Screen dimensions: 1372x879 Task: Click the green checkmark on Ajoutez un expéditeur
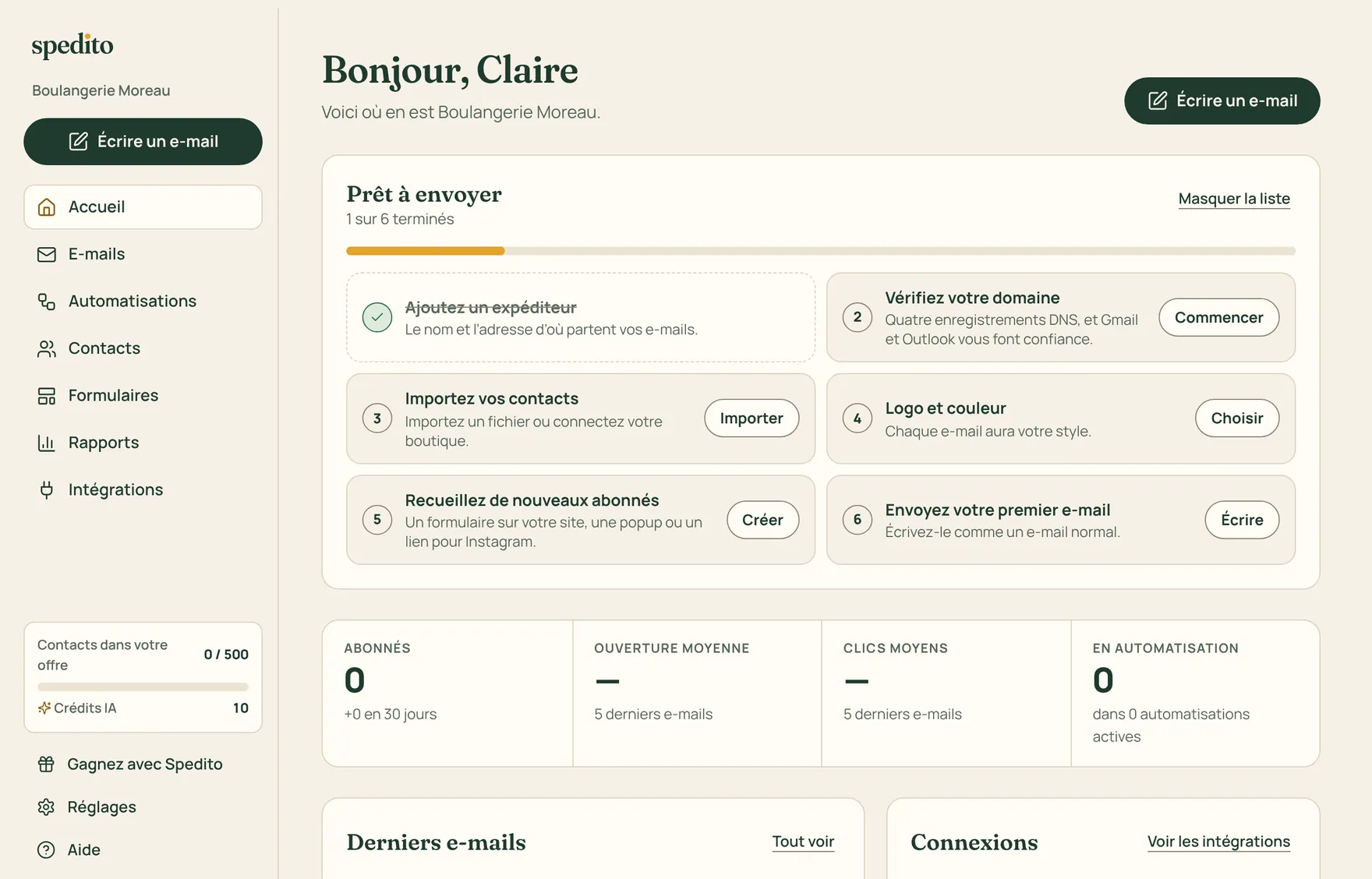point(377,317)
